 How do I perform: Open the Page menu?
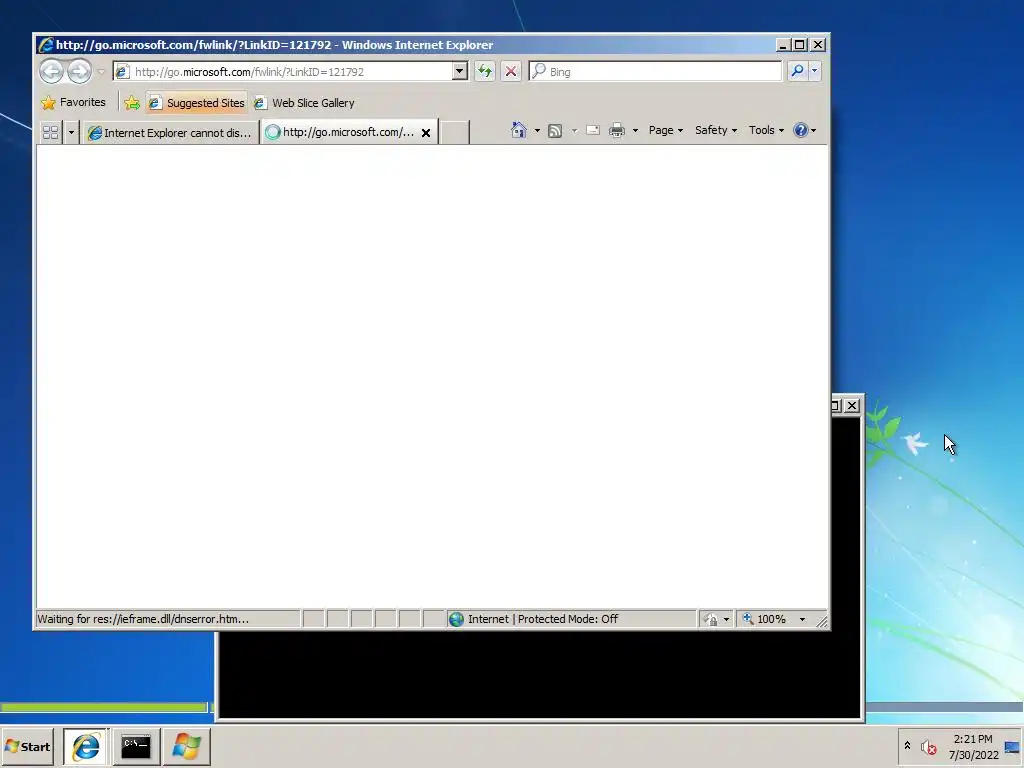[x=665, y=130]
